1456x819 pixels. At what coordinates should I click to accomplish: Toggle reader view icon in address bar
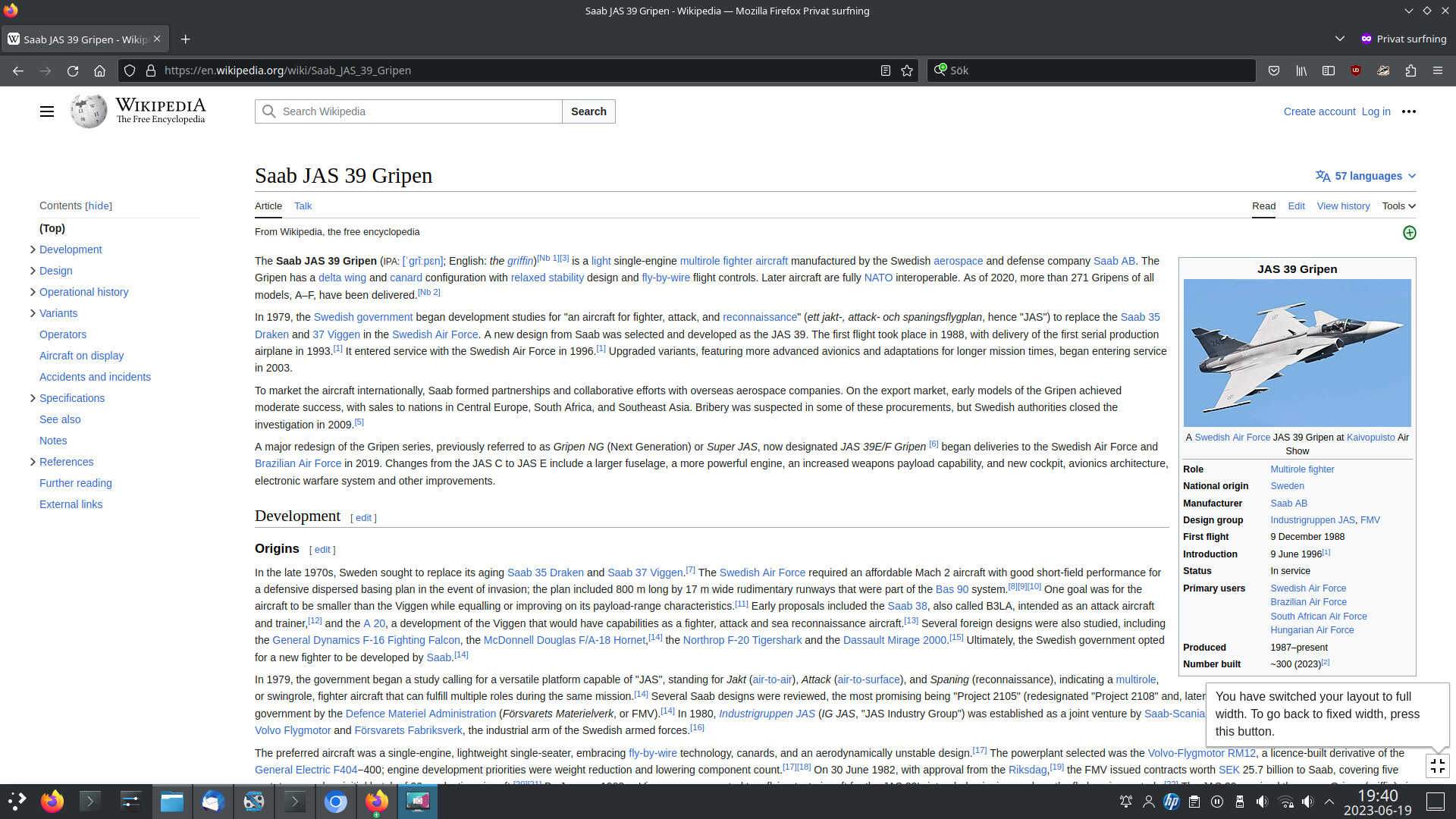tap(885, 71)
